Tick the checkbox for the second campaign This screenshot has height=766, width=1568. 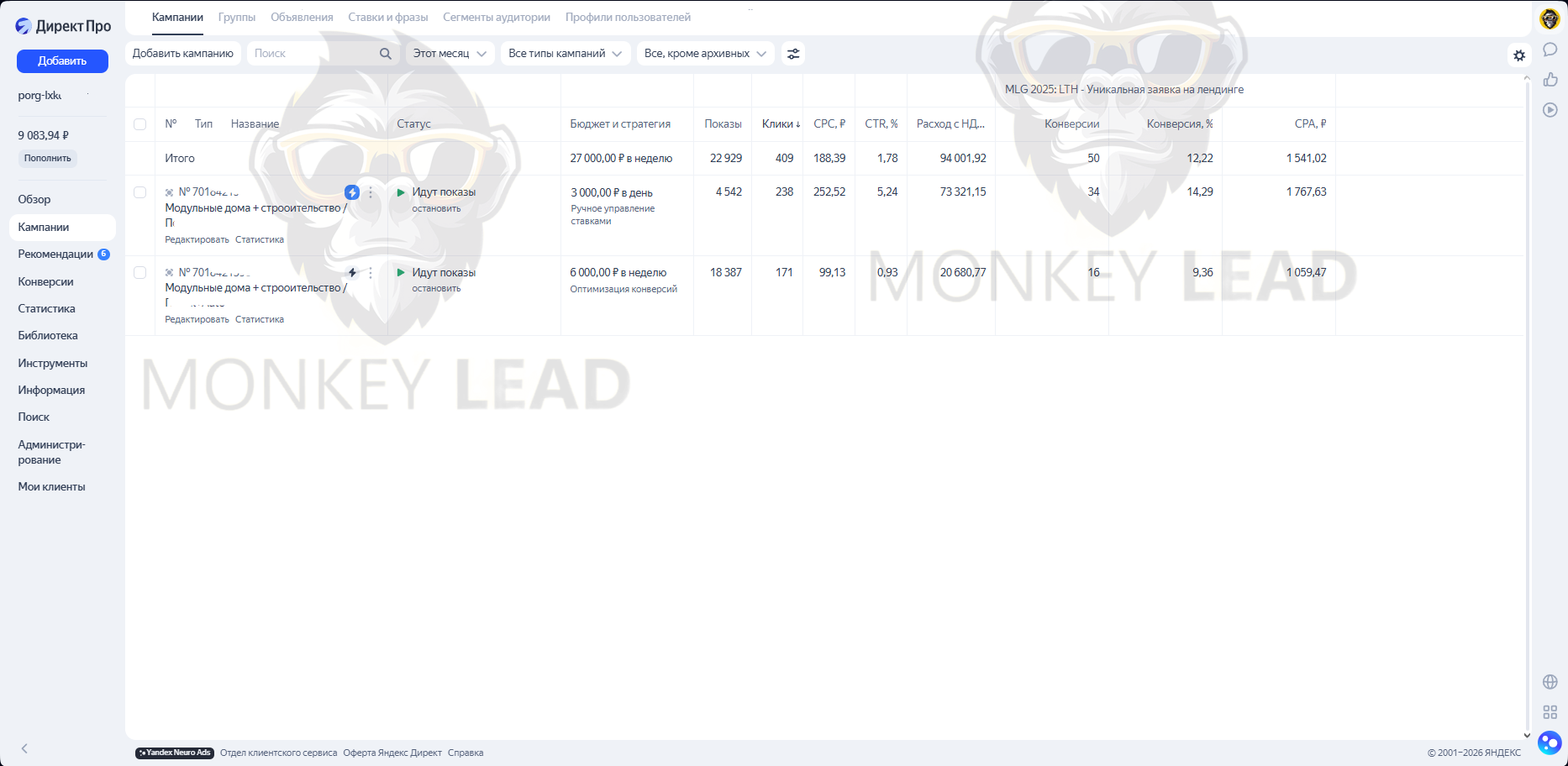pos(140,273)
